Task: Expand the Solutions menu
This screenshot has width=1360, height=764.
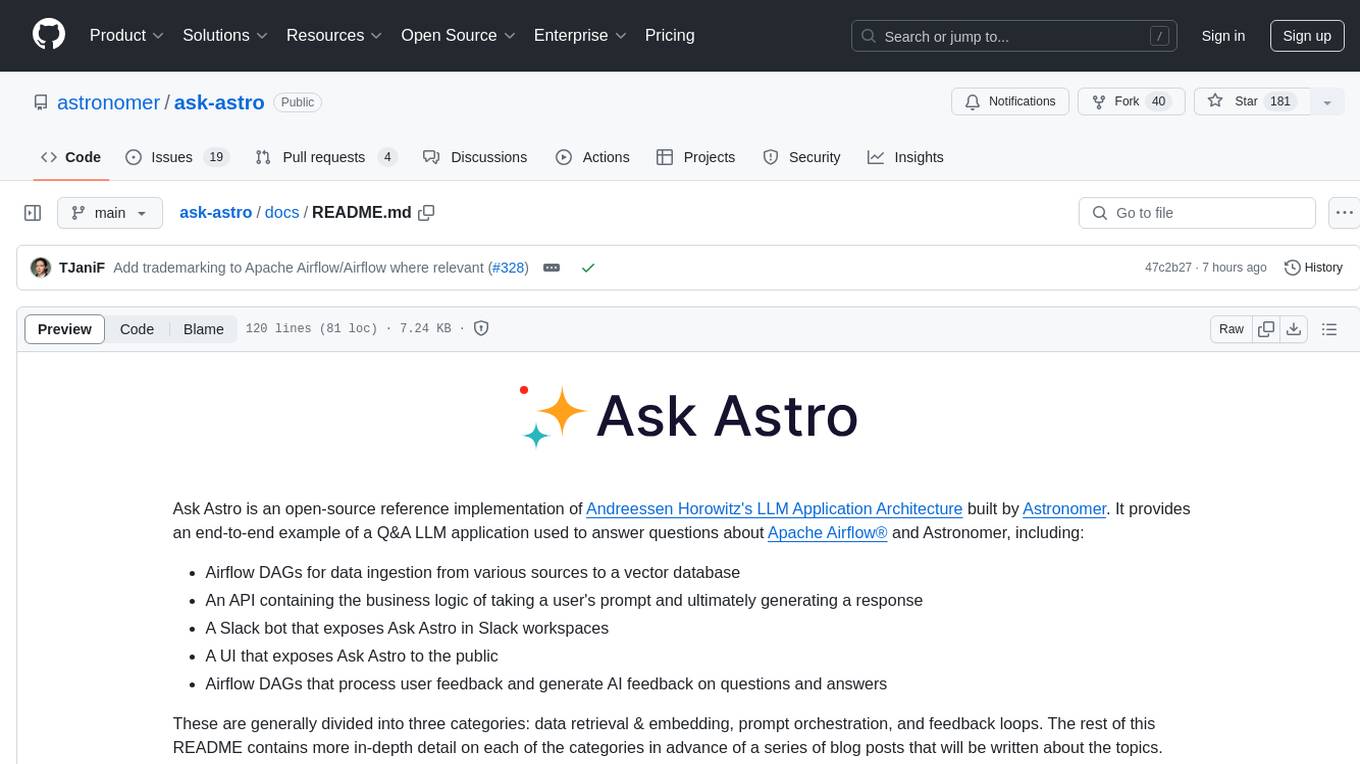Action: click(x=225, y=35)
